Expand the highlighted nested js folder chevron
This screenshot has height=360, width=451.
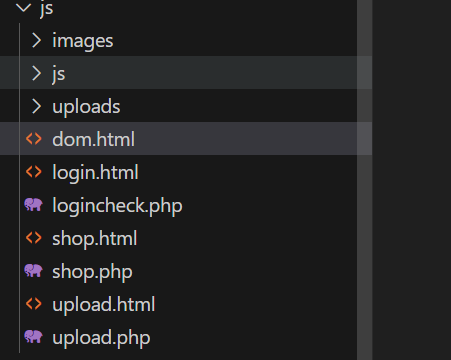36,73
